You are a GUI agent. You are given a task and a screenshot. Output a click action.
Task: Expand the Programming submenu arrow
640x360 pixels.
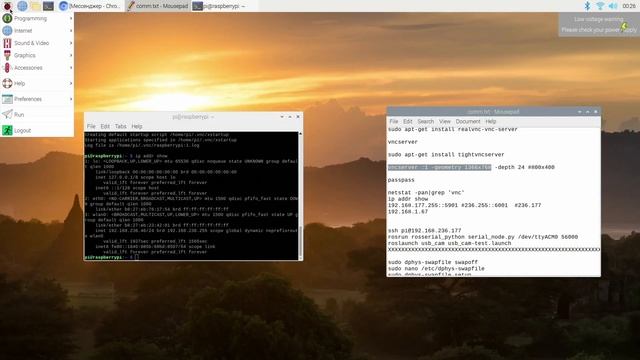(71, 18)
